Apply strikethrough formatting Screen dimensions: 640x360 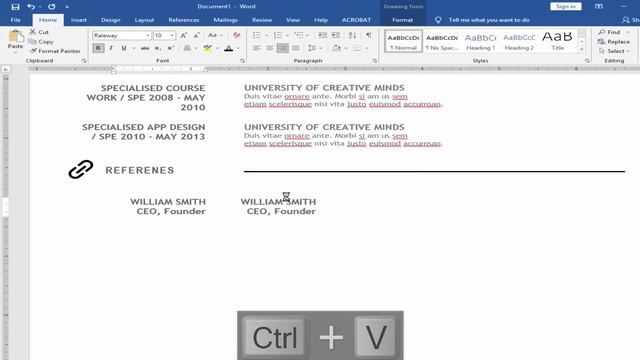145,48
